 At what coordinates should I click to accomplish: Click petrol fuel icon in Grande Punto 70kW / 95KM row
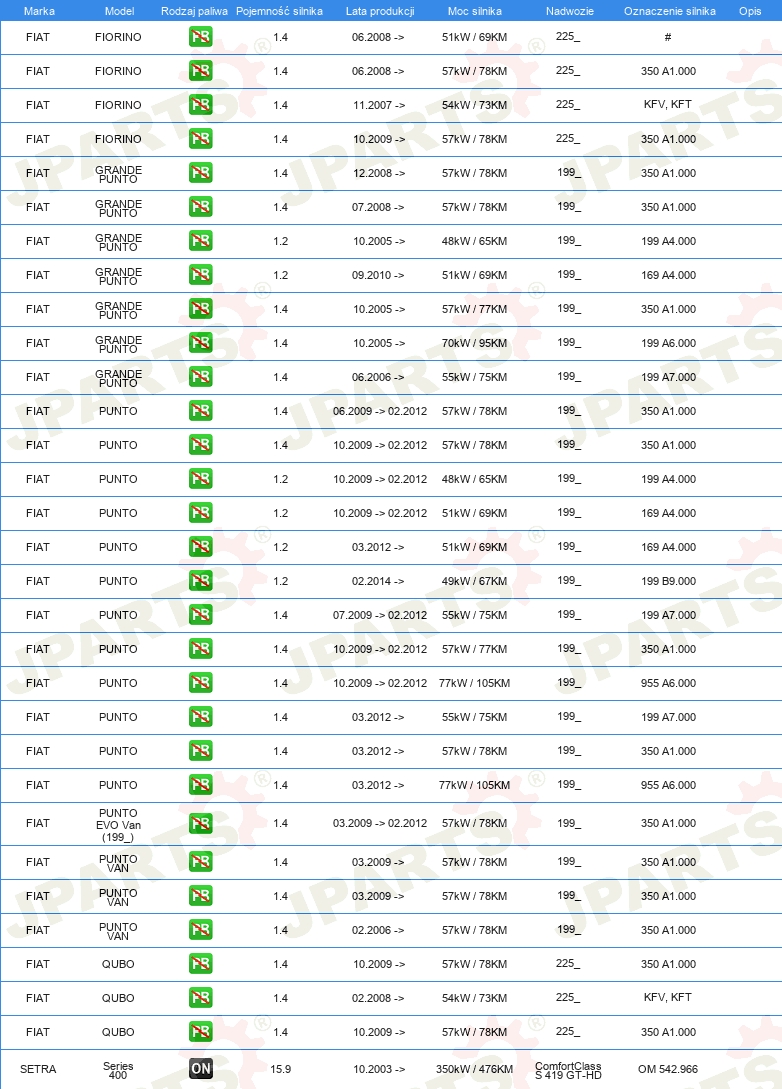[201, 343]
